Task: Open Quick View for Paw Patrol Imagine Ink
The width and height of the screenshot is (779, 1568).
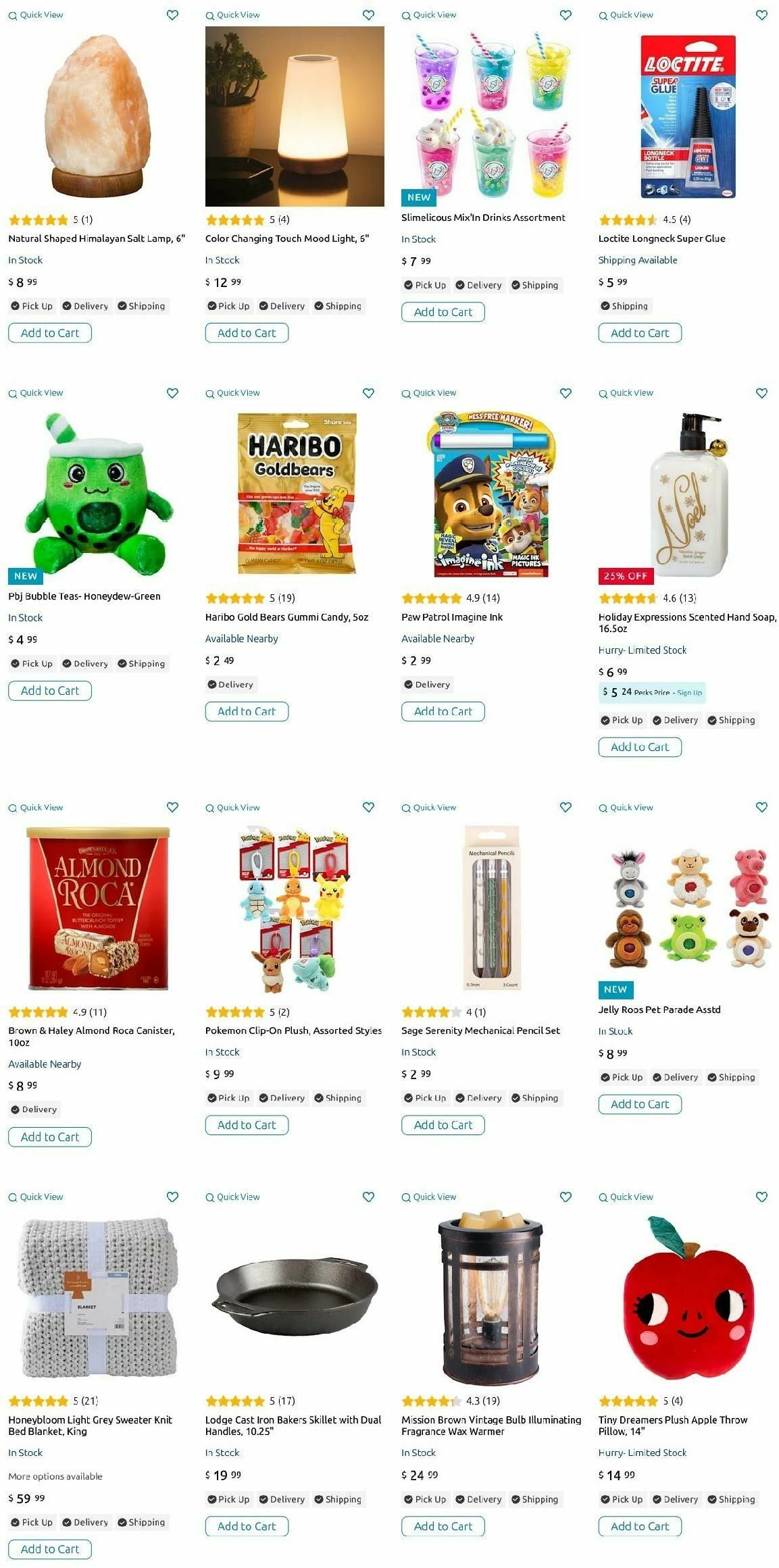Action: (x=429, y=393)
